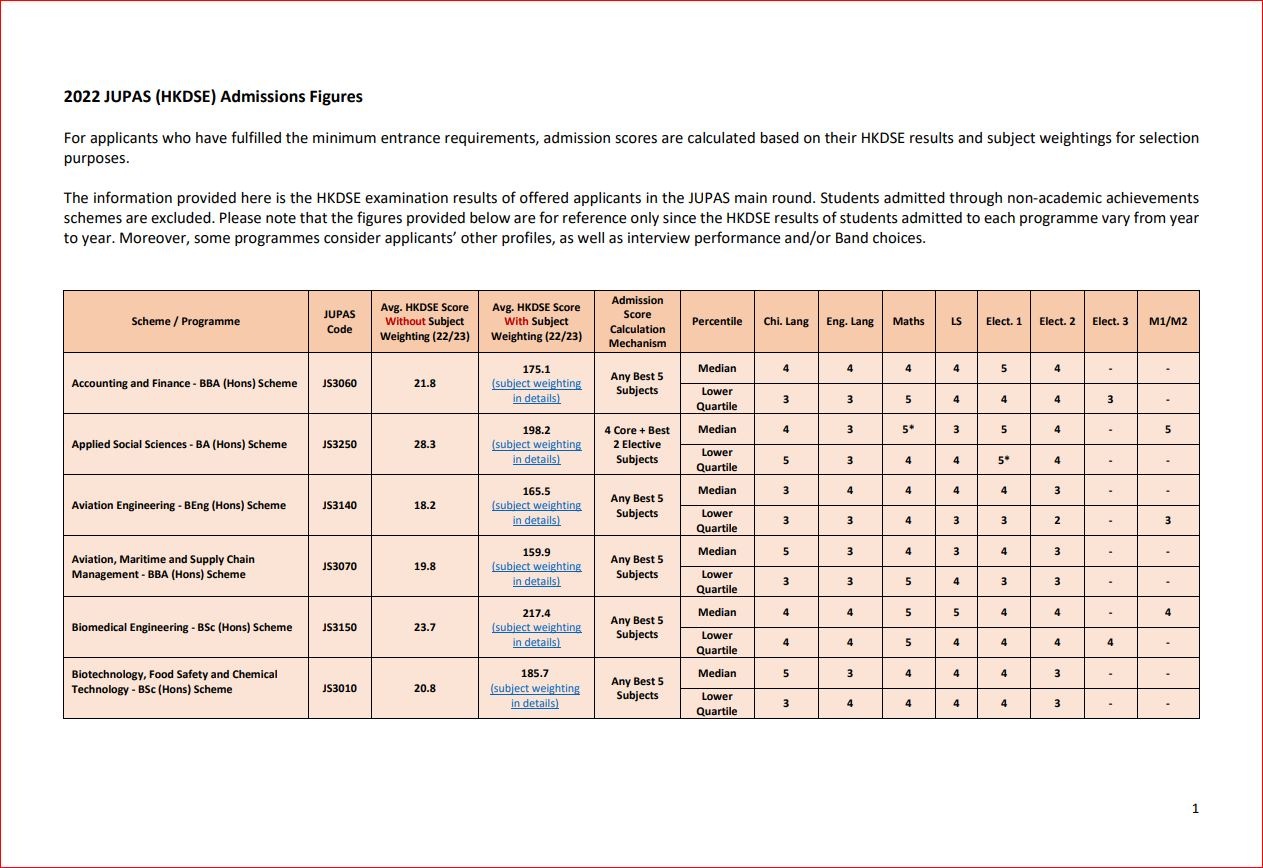Click page number 1 at bottom right

click(x=1195, y=809)
